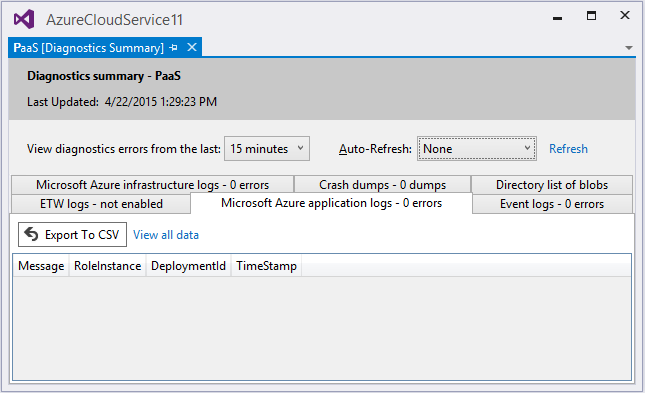Sort by Message column header
645x393 pixels.
(41, 266)
